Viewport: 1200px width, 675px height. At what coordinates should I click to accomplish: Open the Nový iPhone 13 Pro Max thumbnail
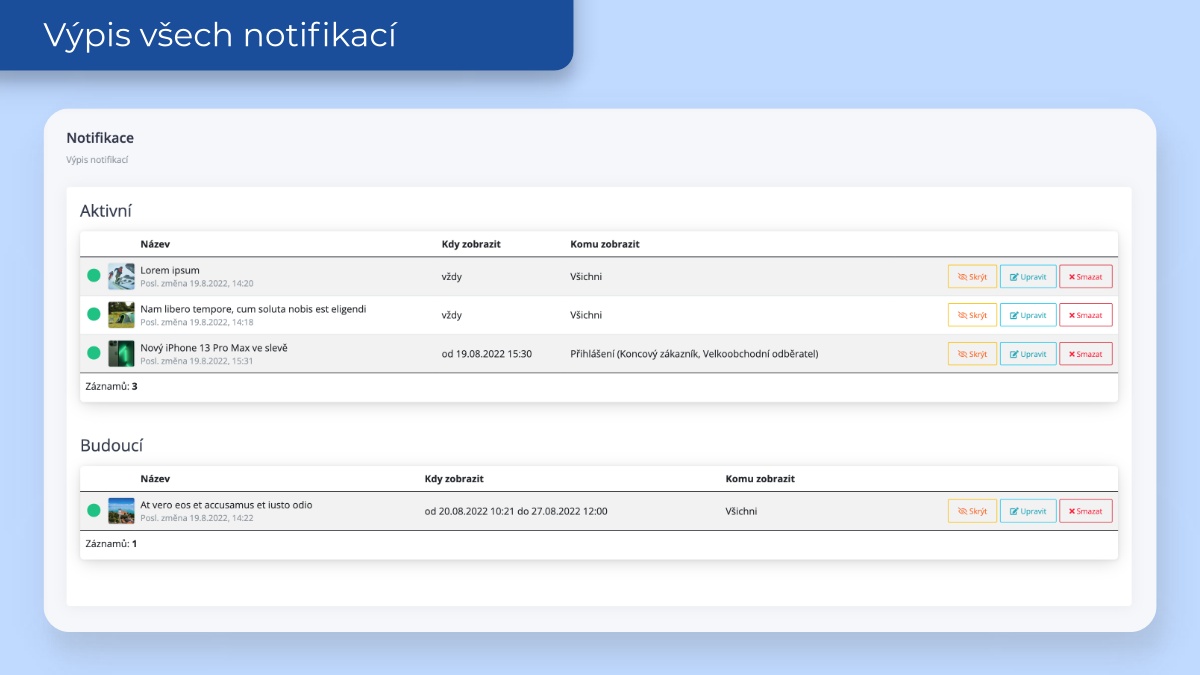pyautogui.click(x=121, y=354)
